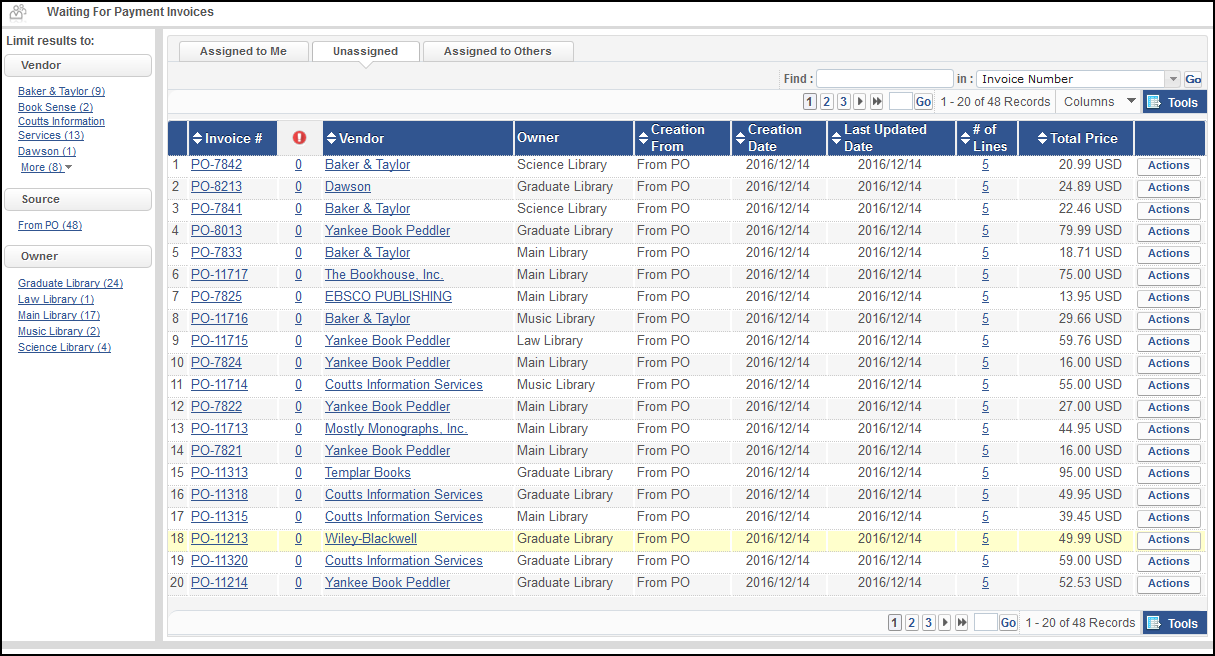Click the top page number input box

point(900,102)
